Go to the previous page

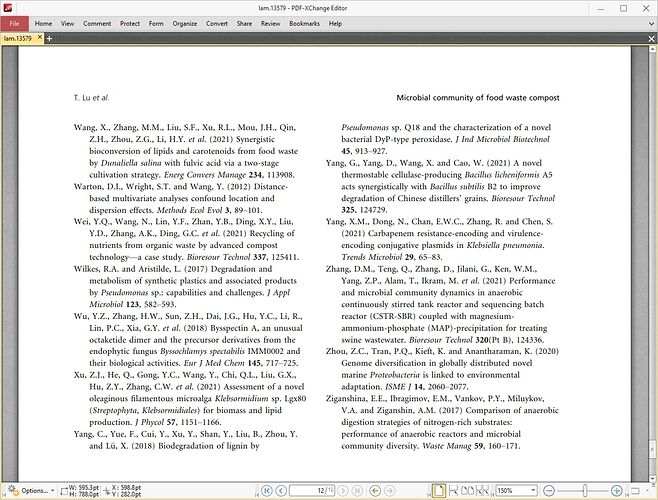[x=280, y=490]
